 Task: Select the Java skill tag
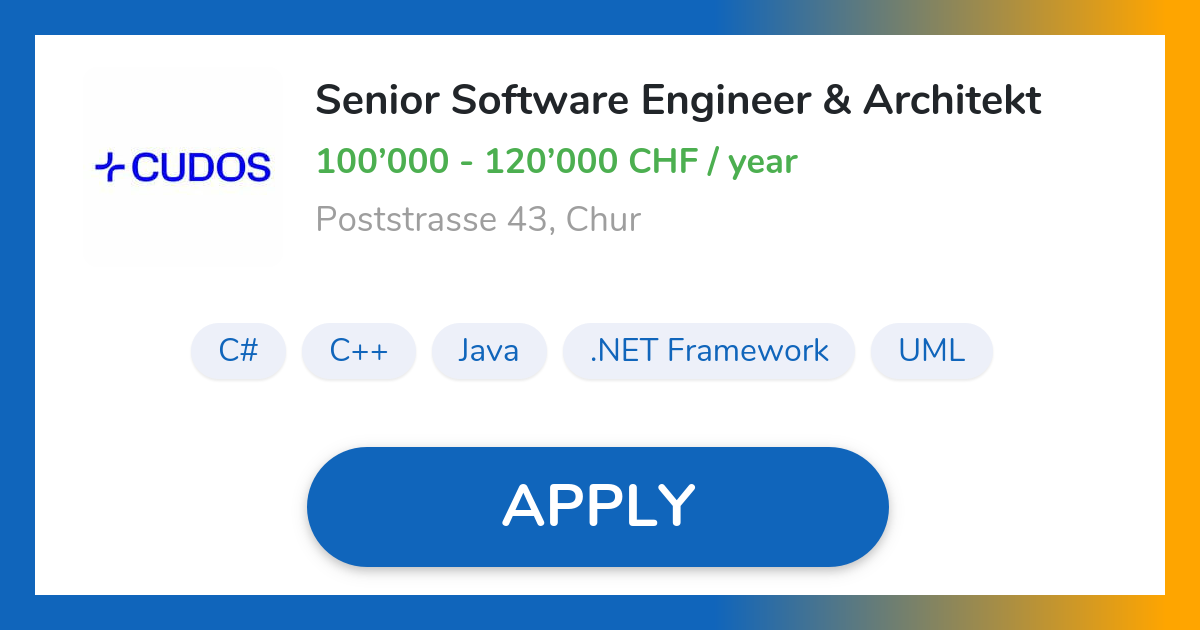[489, 351]
